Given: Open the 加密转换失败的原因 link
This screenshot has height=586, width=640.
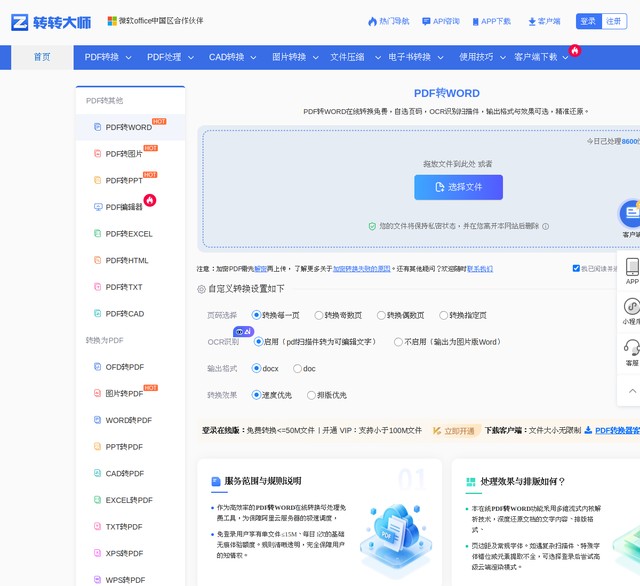Looking at the screenshot, I should [x=362, y=269].
